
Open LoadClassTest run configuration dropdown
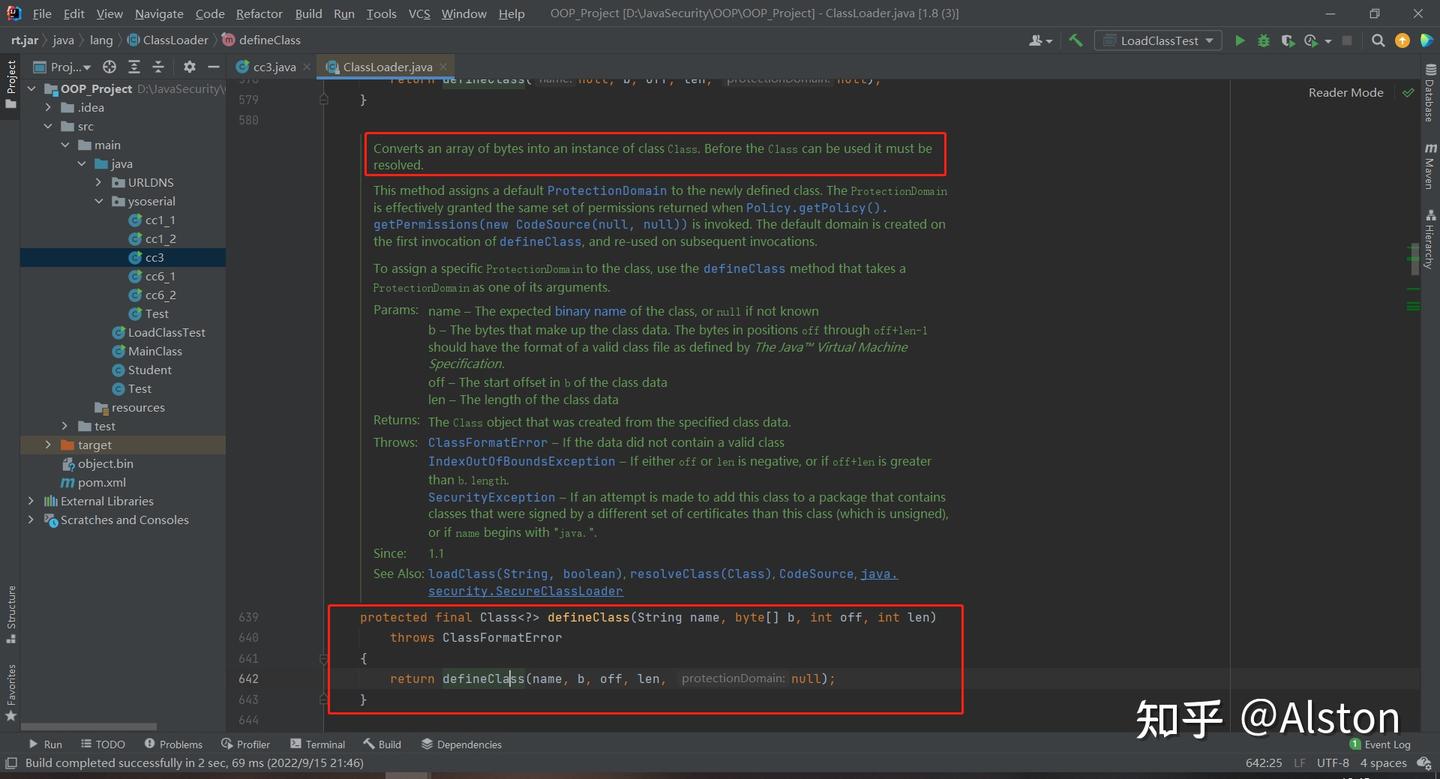(x=1158, y=41)
